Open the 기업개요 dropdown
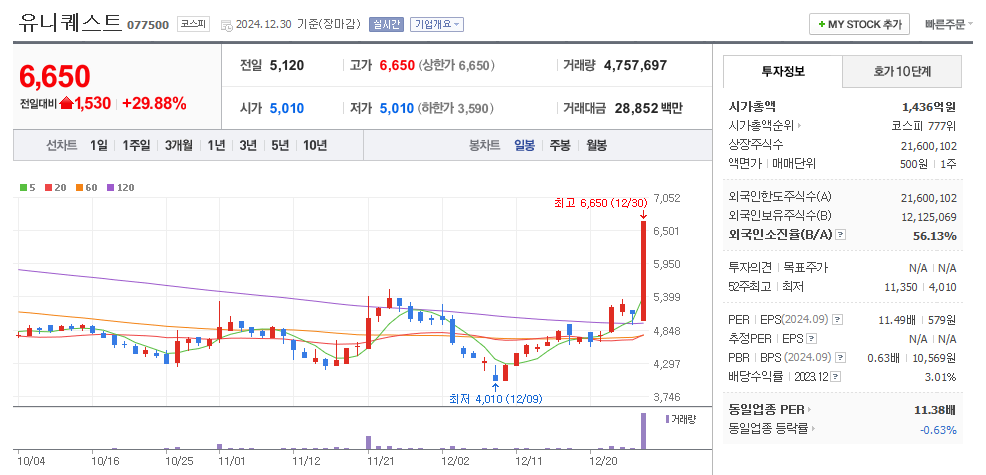This screenshot has height=475, width=986. 436,25
